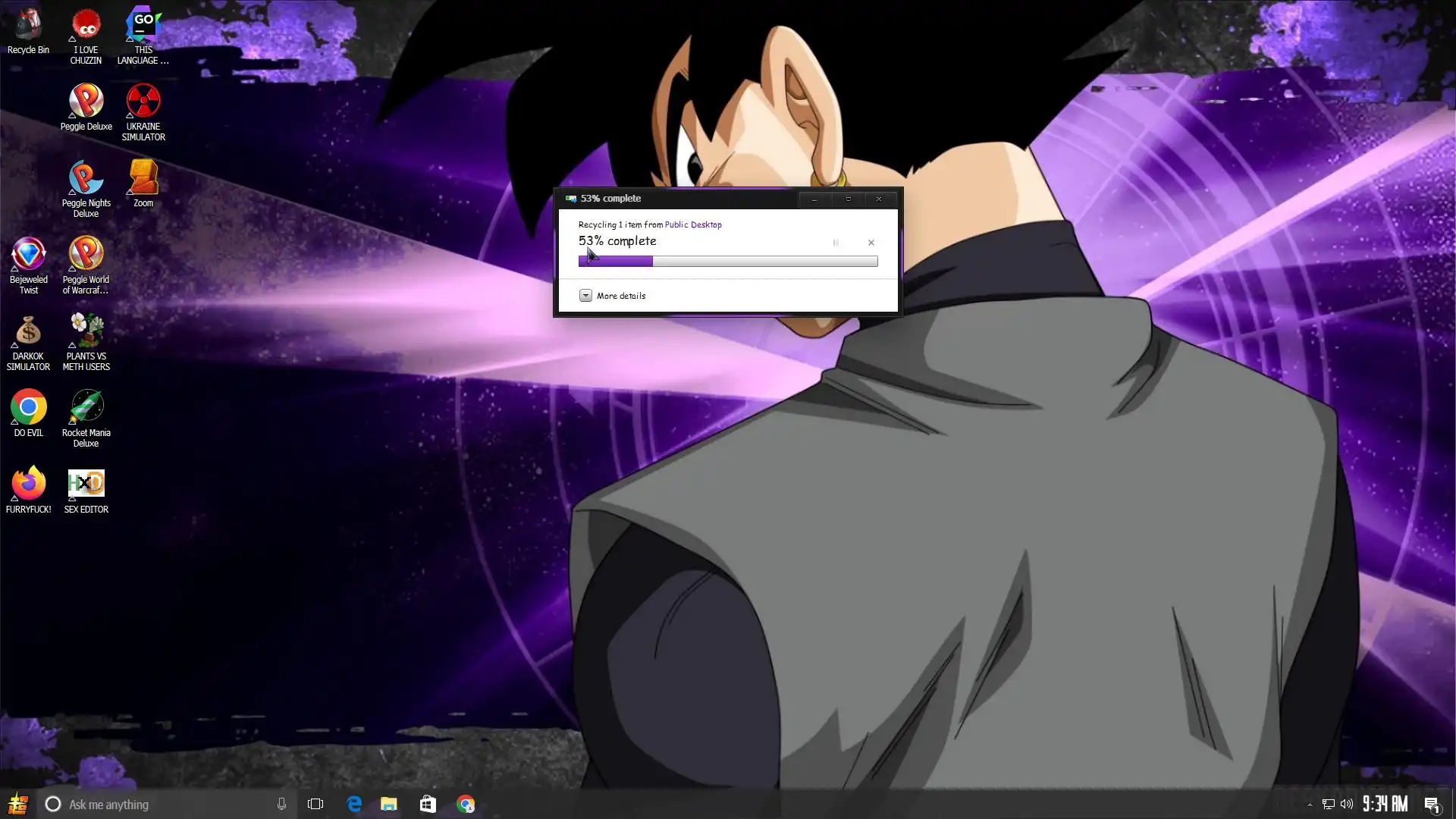Viewport: 1456px width, 819px height.
Task: Cancel the recycling operation
Action: pyautogui.click(x=871, y=243)
